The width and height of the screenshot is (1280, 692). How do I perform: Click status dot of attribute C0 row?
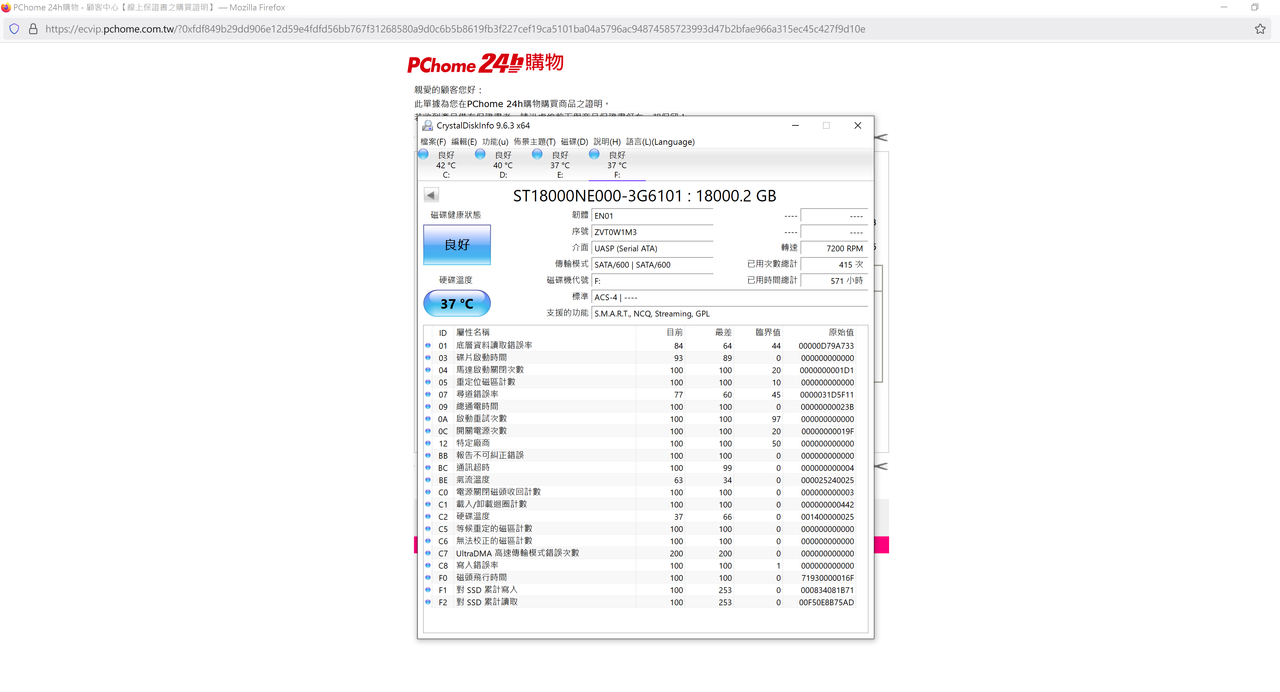click(x=428, y=493)
